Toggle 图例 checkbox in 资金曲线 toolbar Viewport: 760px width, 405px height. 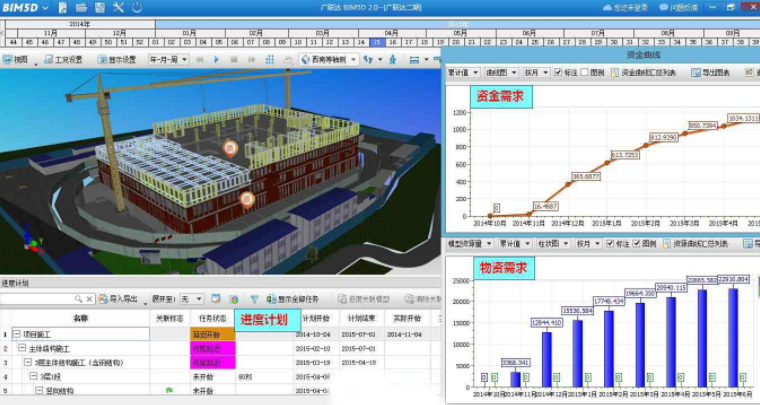point(584,73)
